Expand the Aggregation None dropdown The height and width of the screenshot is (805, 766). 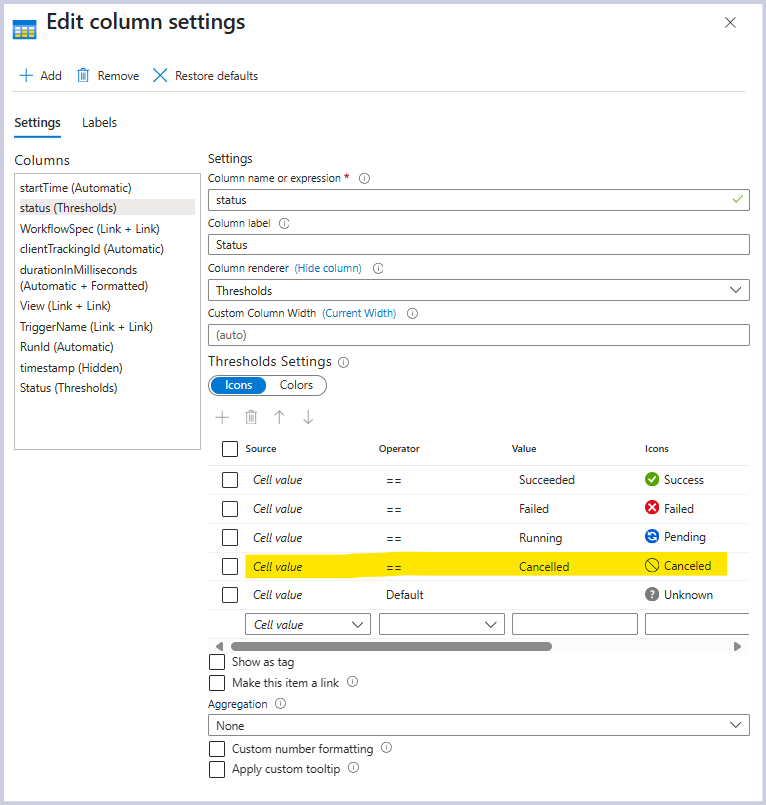[x=478, y=725]
